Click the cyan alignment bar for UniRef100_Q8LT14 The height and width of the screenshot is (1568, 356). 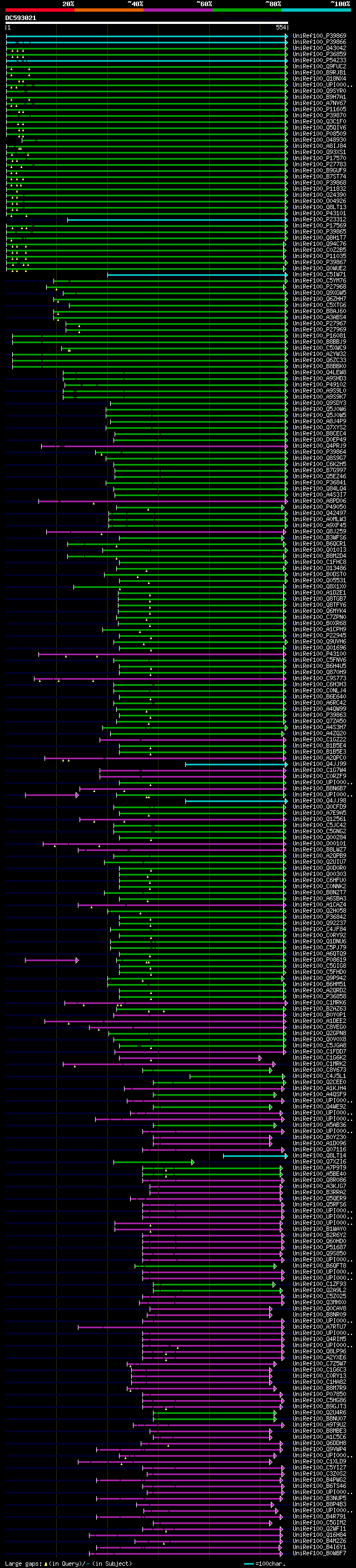click(x=255, y=1156)
